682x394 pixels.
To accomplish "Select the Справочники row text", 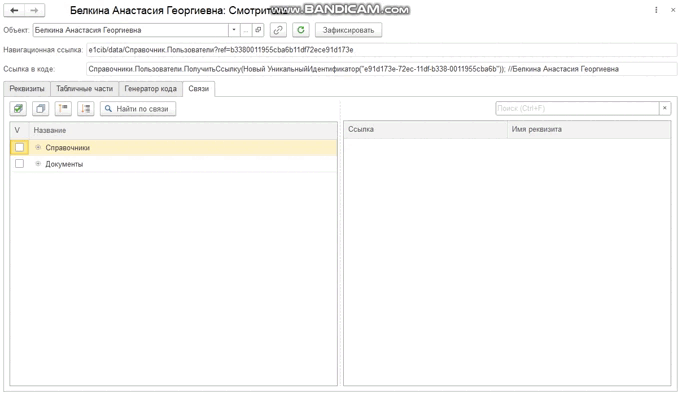I will (67, 148).
